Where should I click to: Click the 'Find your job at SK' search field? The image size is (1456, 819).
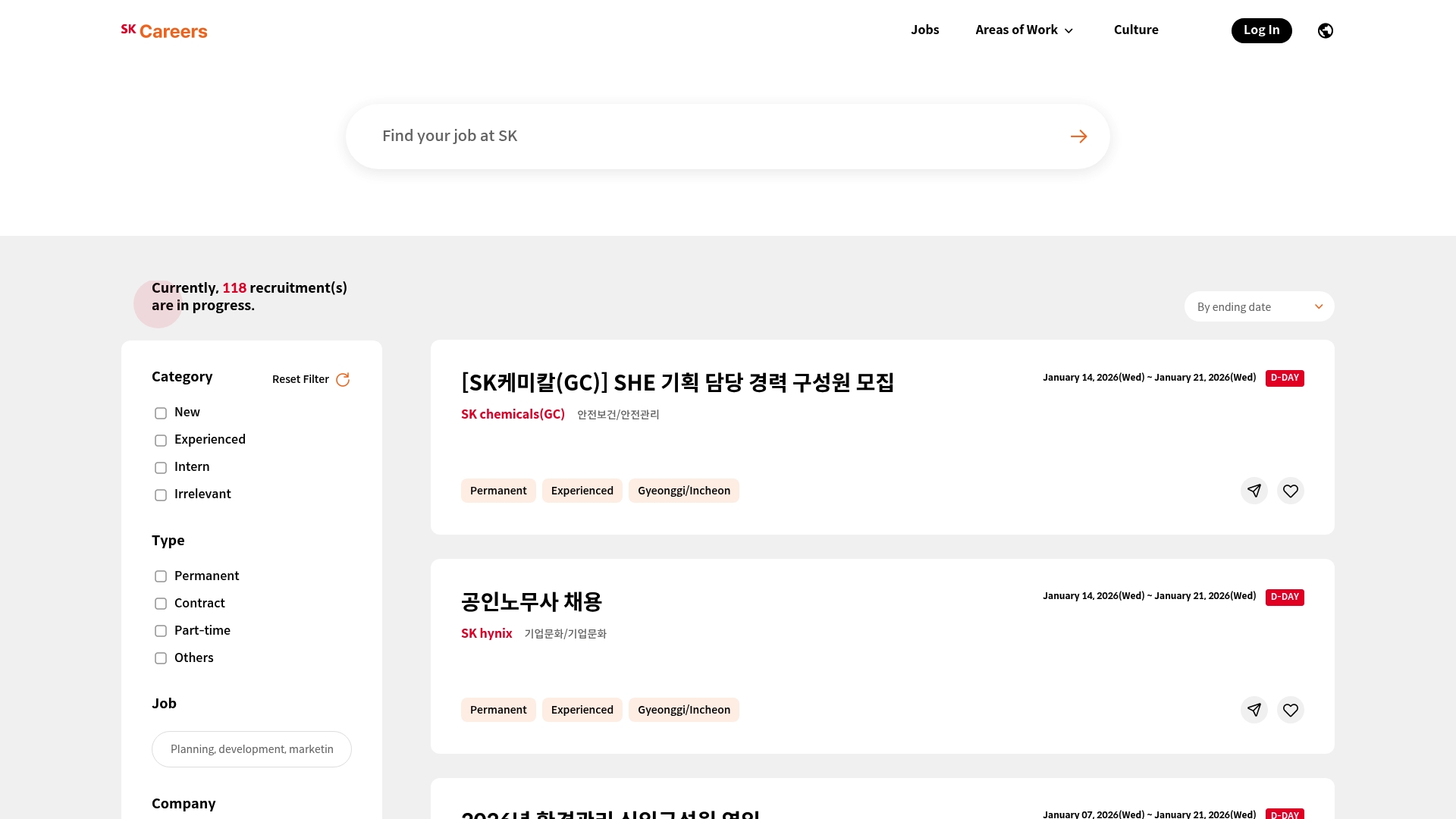(682, 136)
